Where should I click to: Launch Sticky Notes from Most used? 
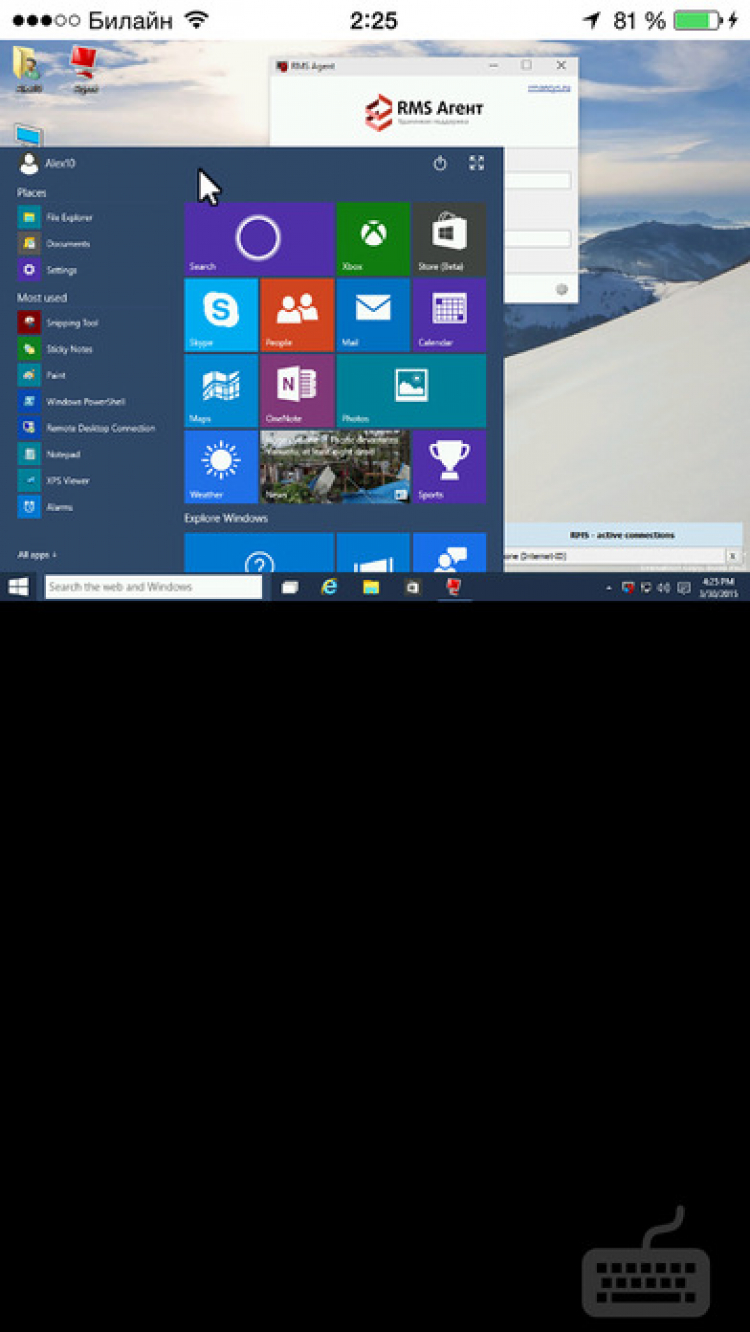(x=56, y=349)
